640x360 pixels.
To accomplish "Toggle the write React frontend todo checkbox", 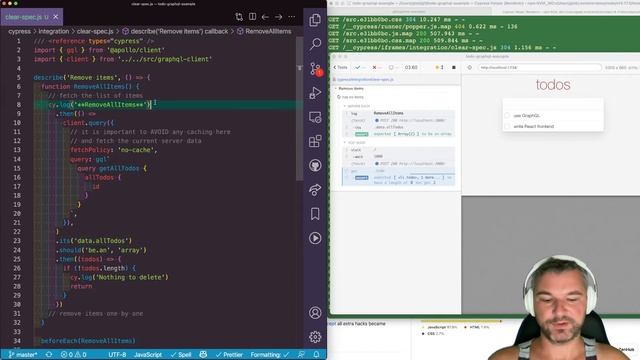I will 507,127.
